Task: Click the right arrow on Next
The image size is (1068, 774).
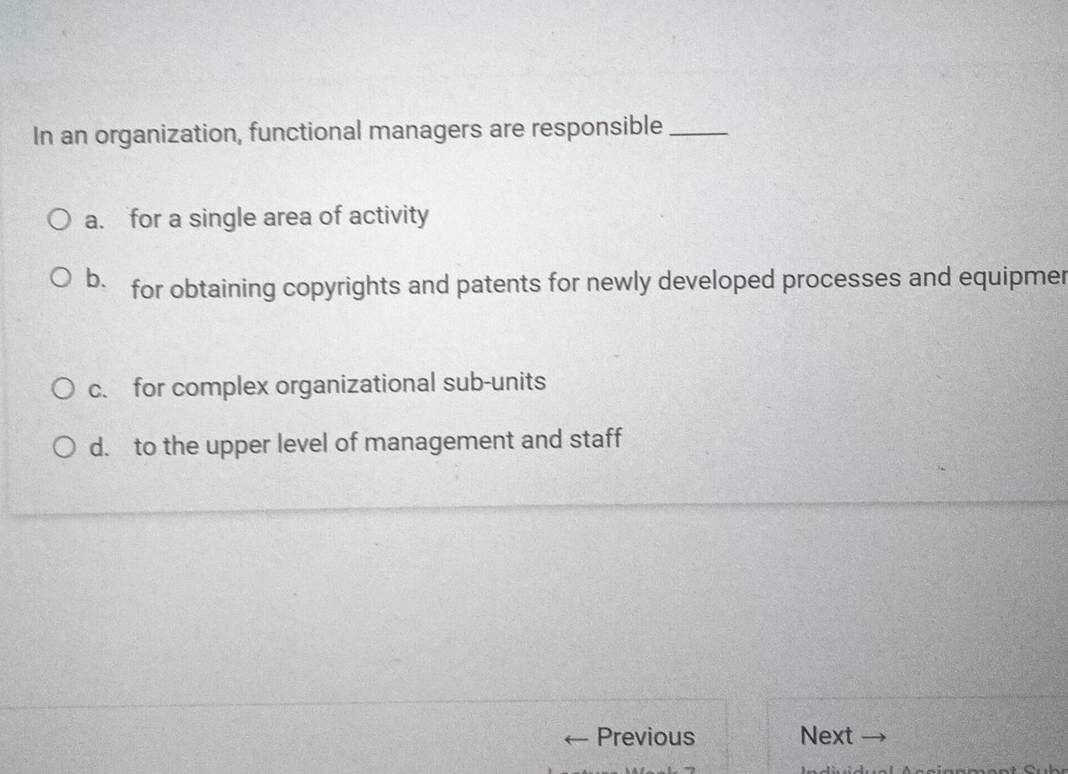Action: [877, 736]
